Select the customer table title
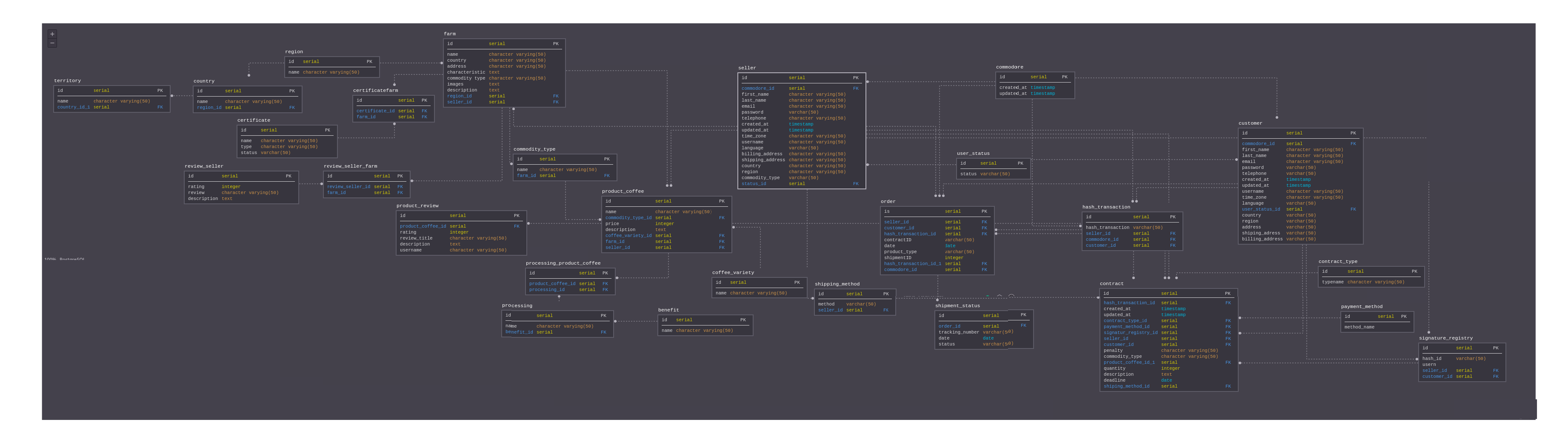Viewport: 1568px width, 434px height. coord(1250,123)
